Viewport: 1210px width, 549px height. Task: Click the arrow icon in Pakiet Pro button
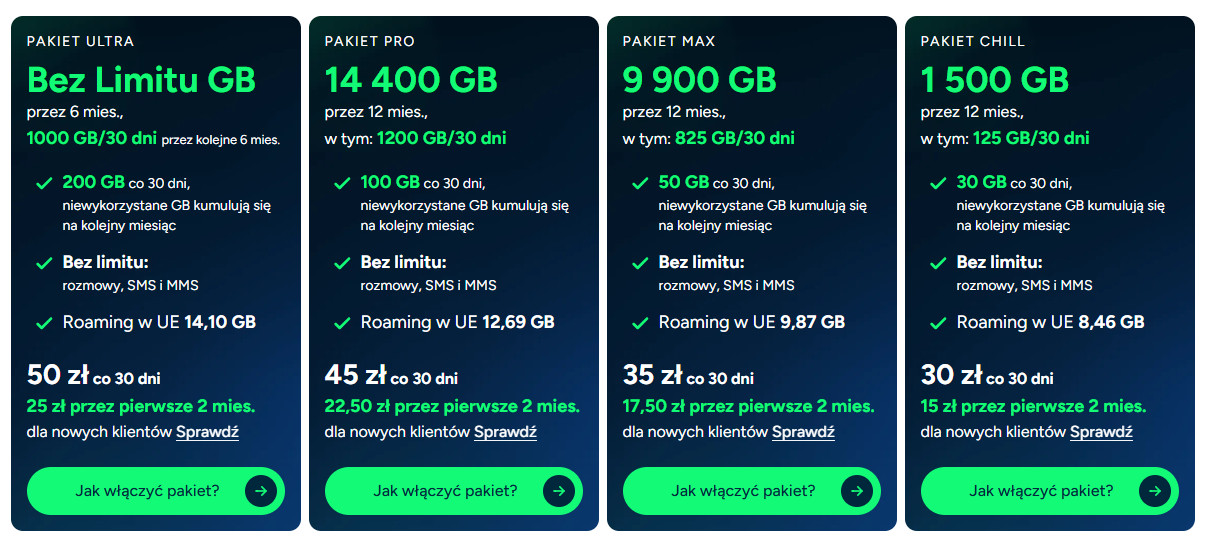click(558, 491)
